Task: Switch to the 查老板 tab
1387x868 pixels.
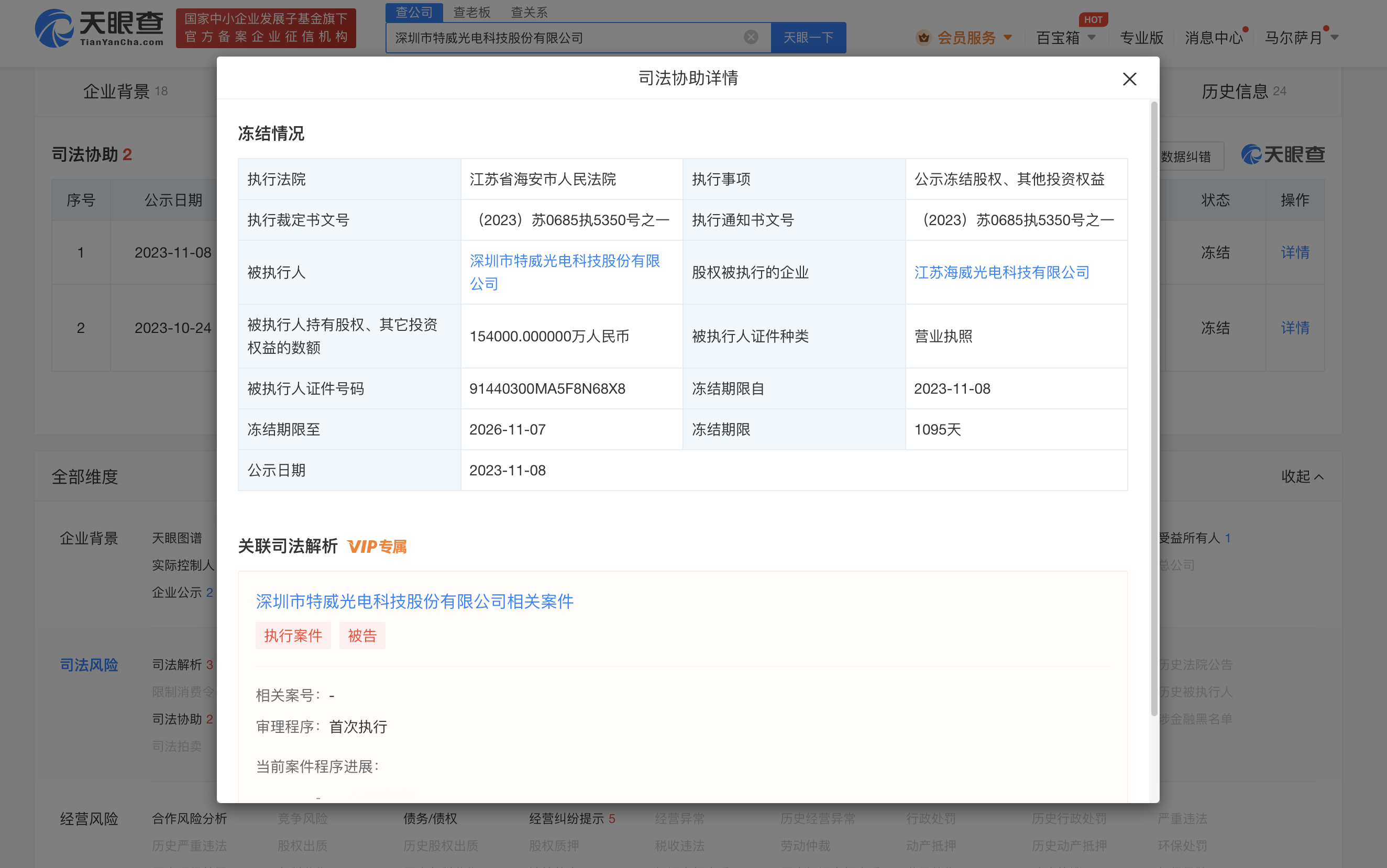Action: tap(471, 12)
